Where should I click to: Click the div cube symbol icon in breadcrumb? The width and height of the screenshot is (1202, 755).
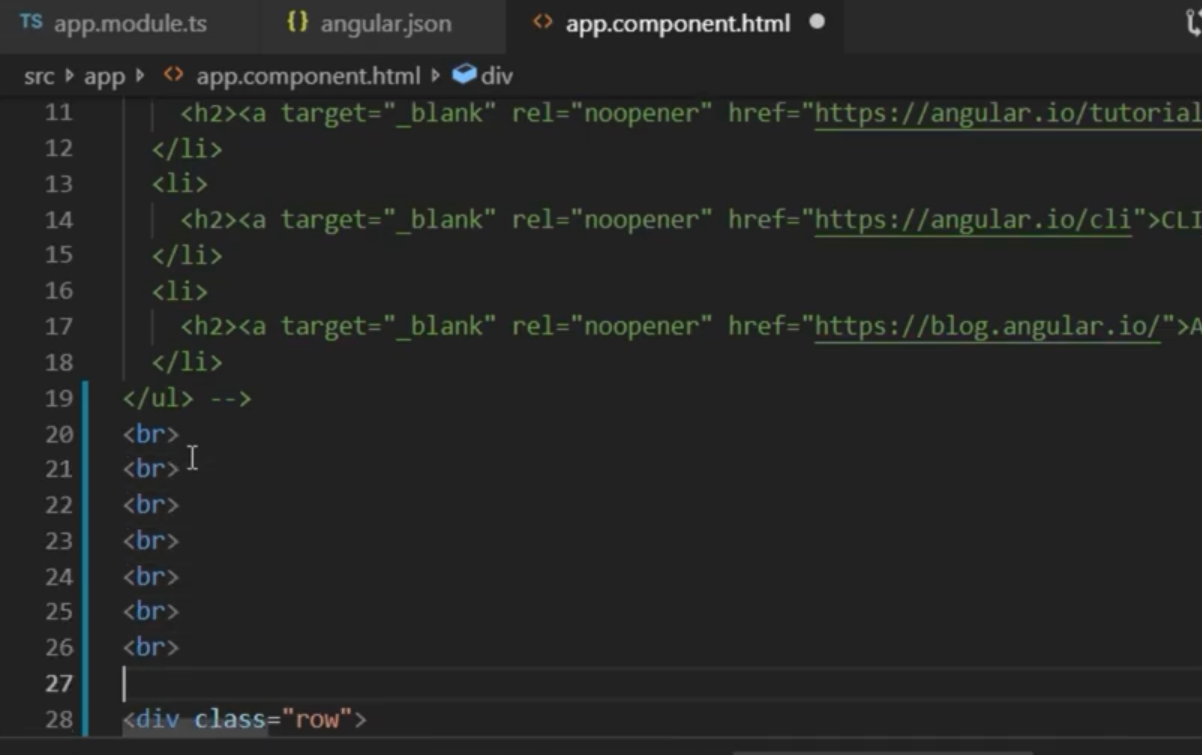coord(464,75)
